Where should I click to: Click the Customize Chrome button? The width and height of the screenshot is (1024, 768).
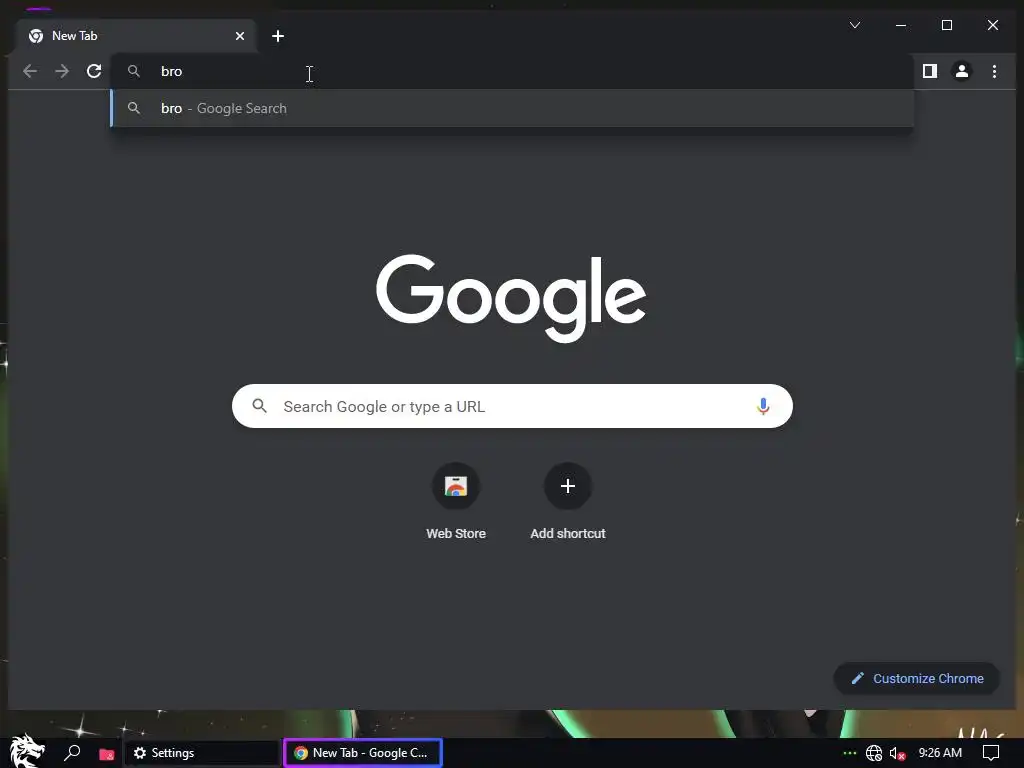click(917, 679)
